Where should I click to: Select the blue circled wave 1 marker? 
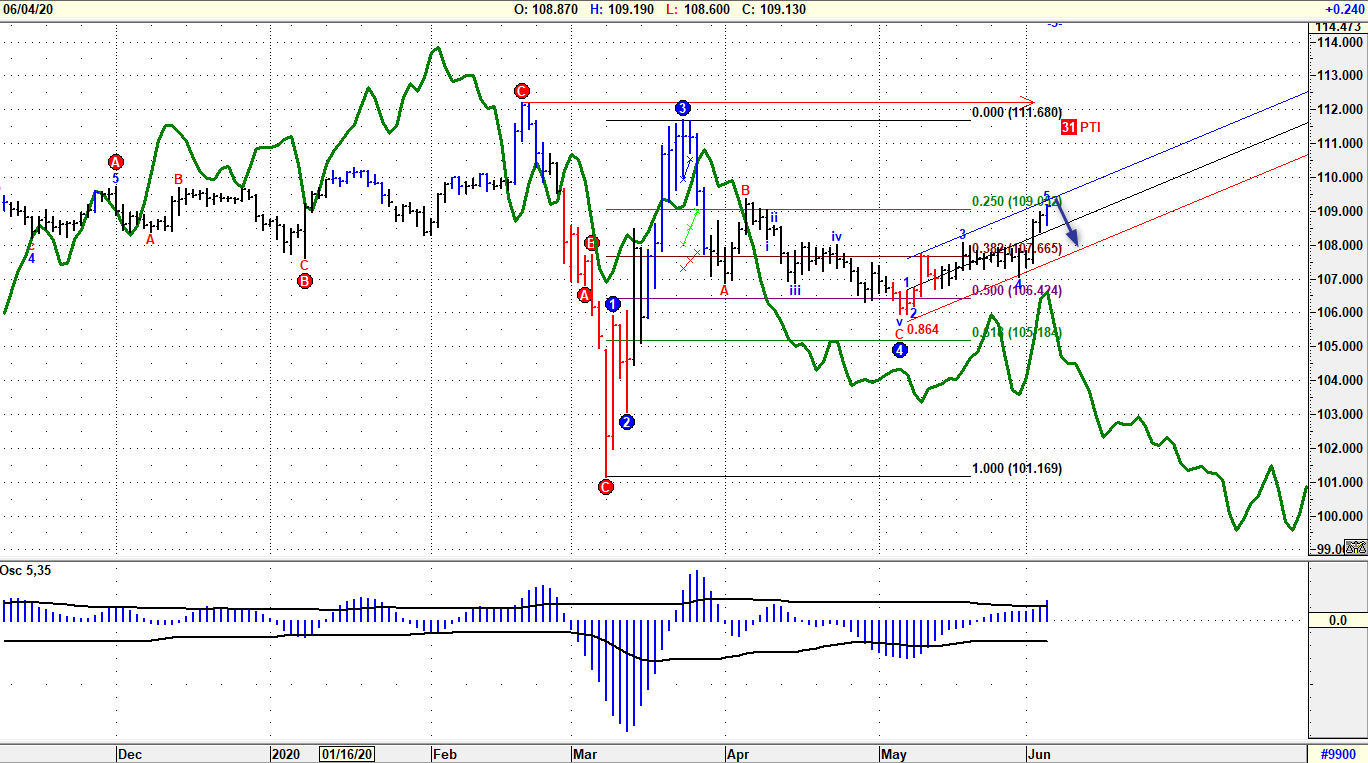pos(613,304)
